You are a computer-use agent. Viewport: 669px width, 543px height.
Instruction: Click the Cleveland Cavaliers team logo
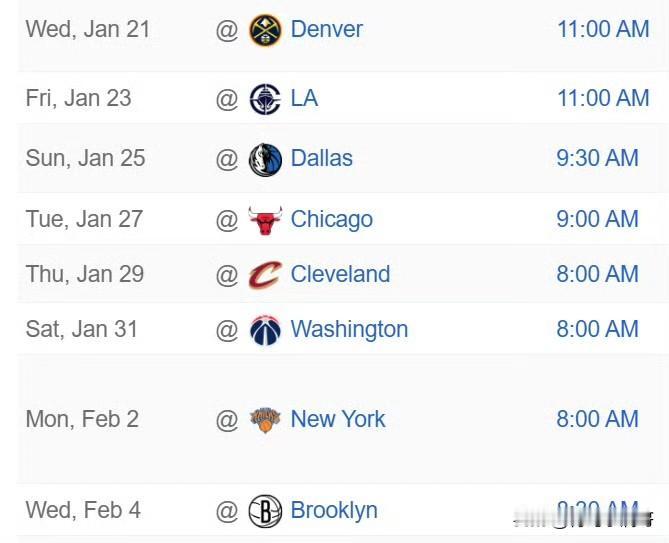265,275
